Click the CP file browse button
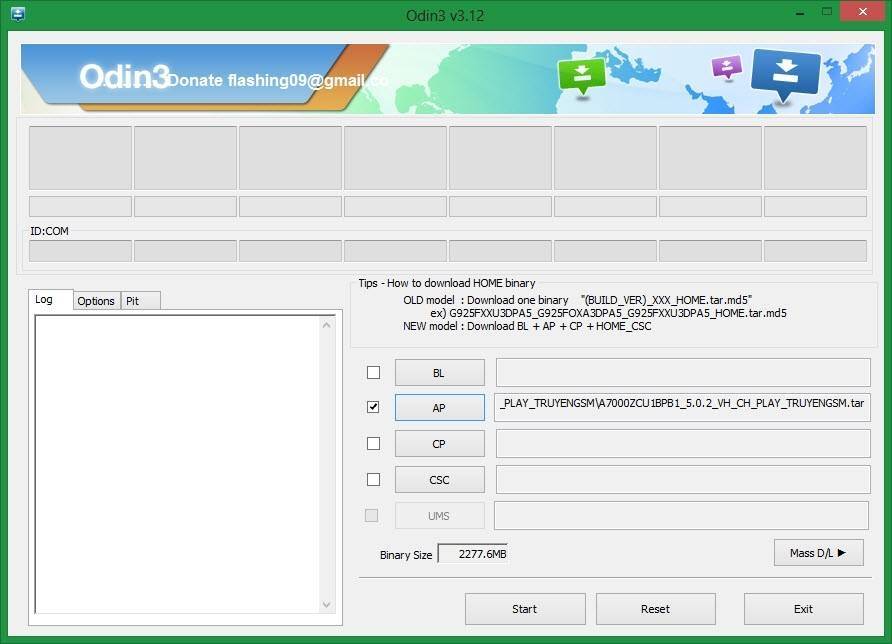The height and width of the screenshot is (644, 892). pyautogui.click(x=440, y=444)
